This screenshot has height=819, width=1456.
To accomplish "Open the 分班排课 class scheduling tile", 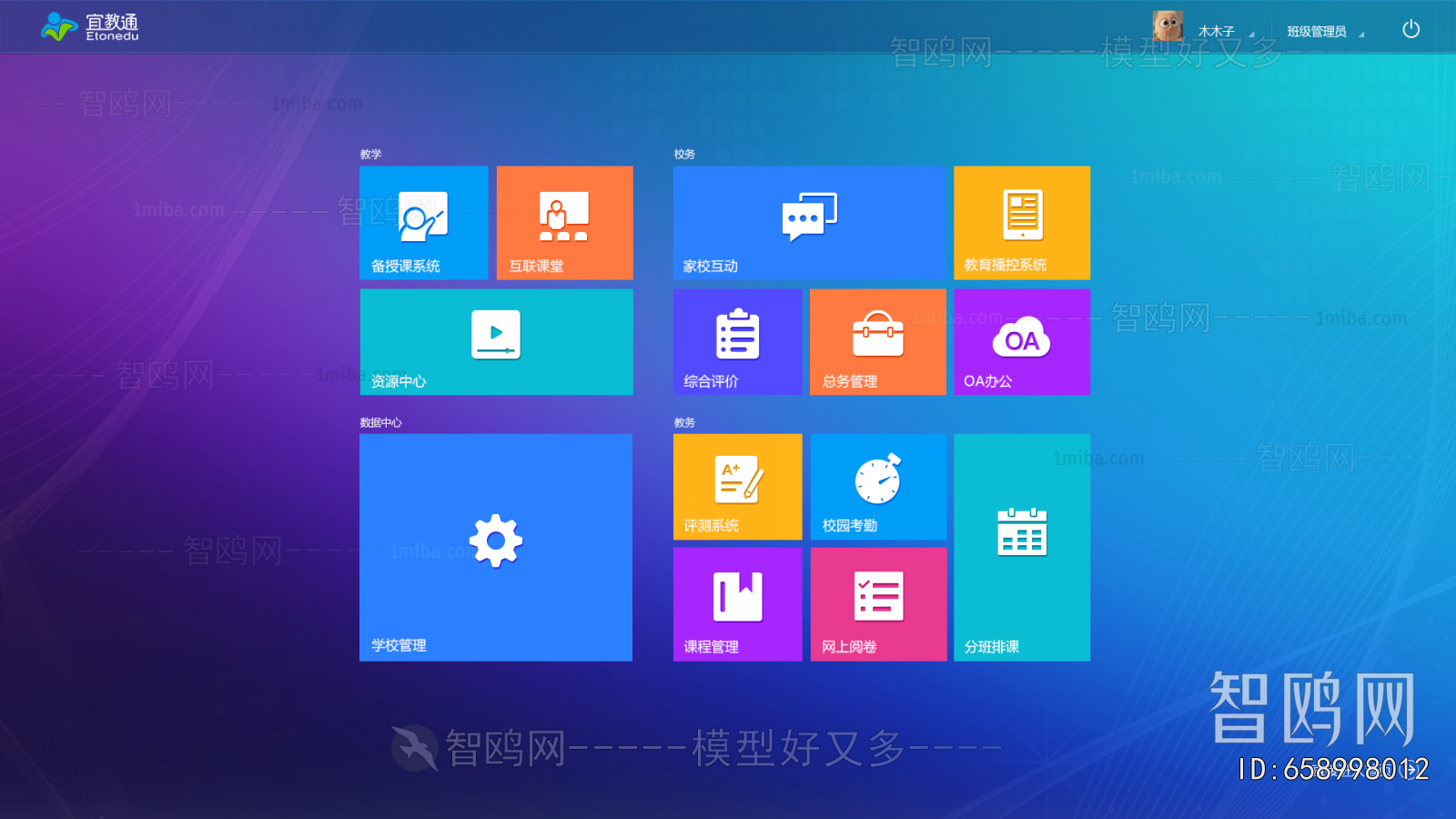I will point(1022,546).
